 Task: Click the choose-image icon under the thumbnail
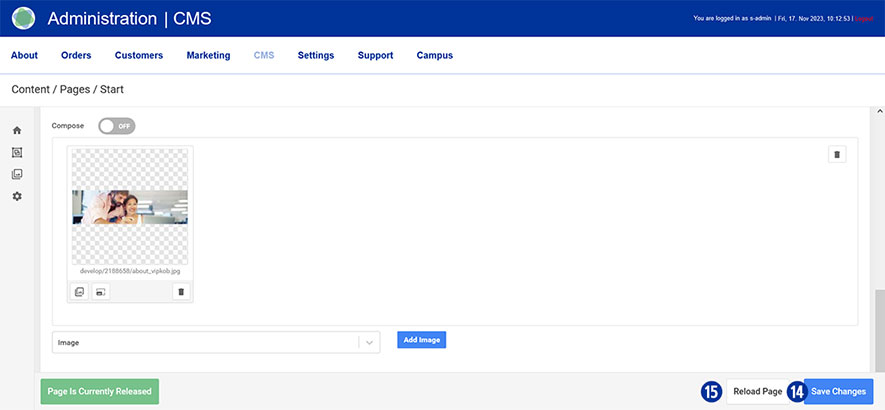(x=80, y=292)
